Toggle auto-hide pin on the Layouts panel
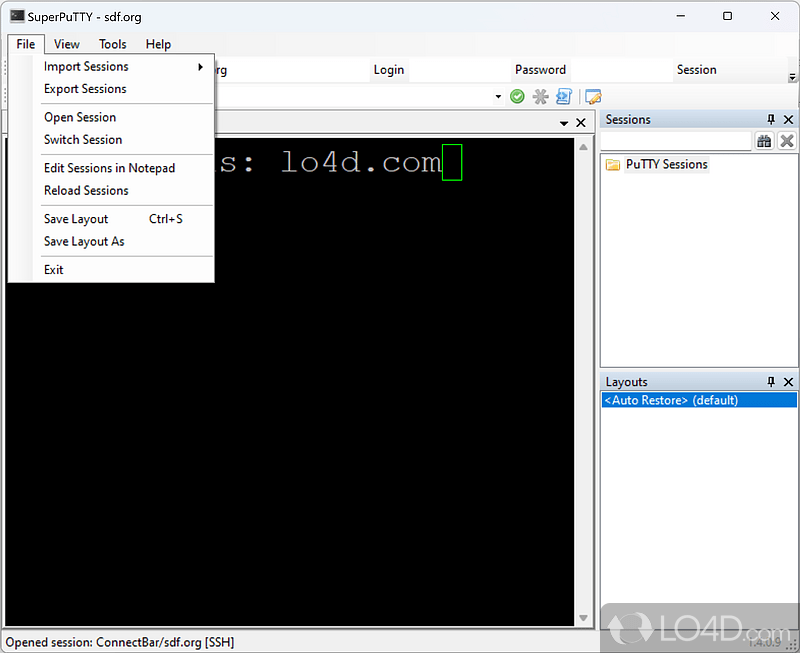 [x=770, y=381]
